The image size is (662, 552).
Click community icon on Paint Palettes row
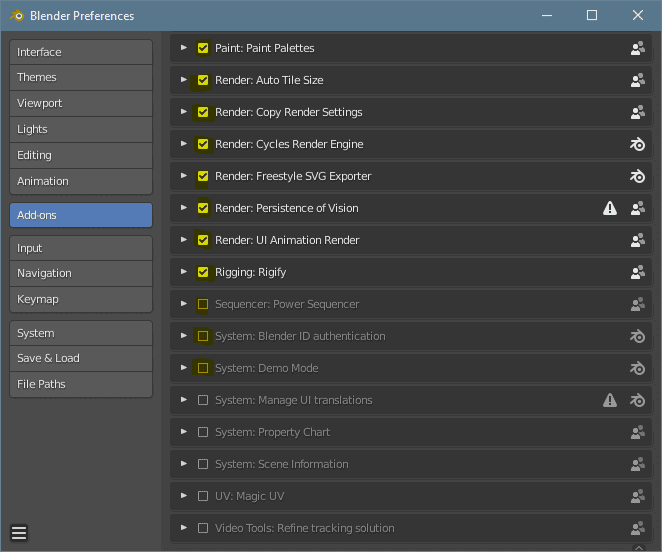[638, 48]
